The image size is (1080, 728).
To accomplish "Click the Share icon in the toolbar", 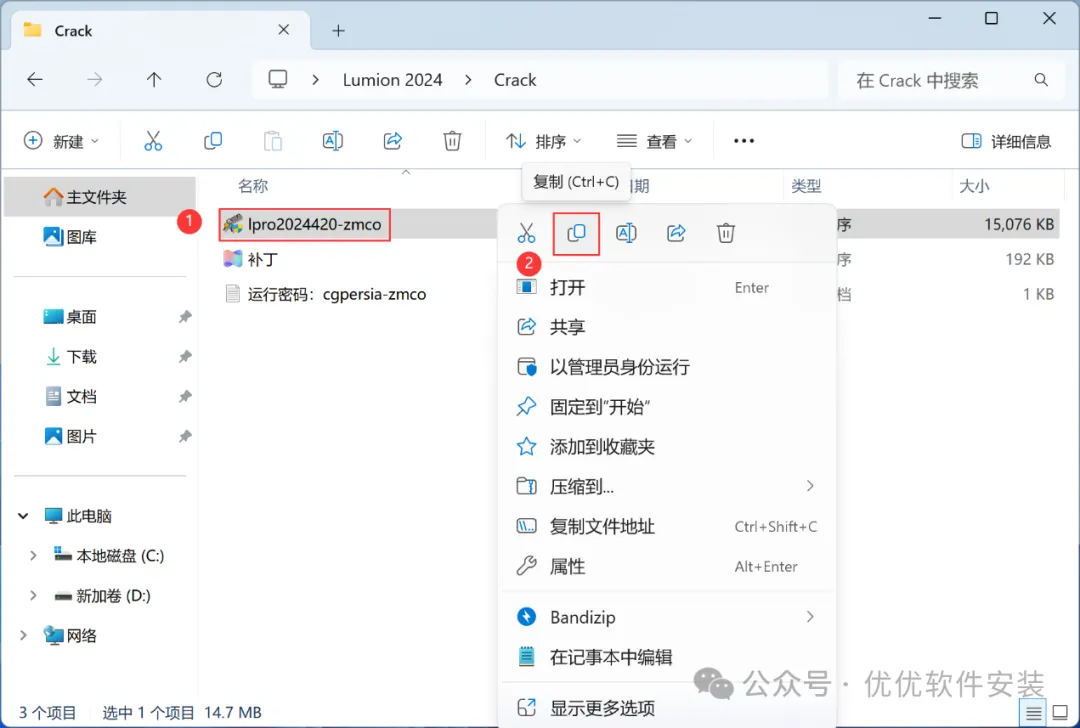I will click(x=393, y=141).
